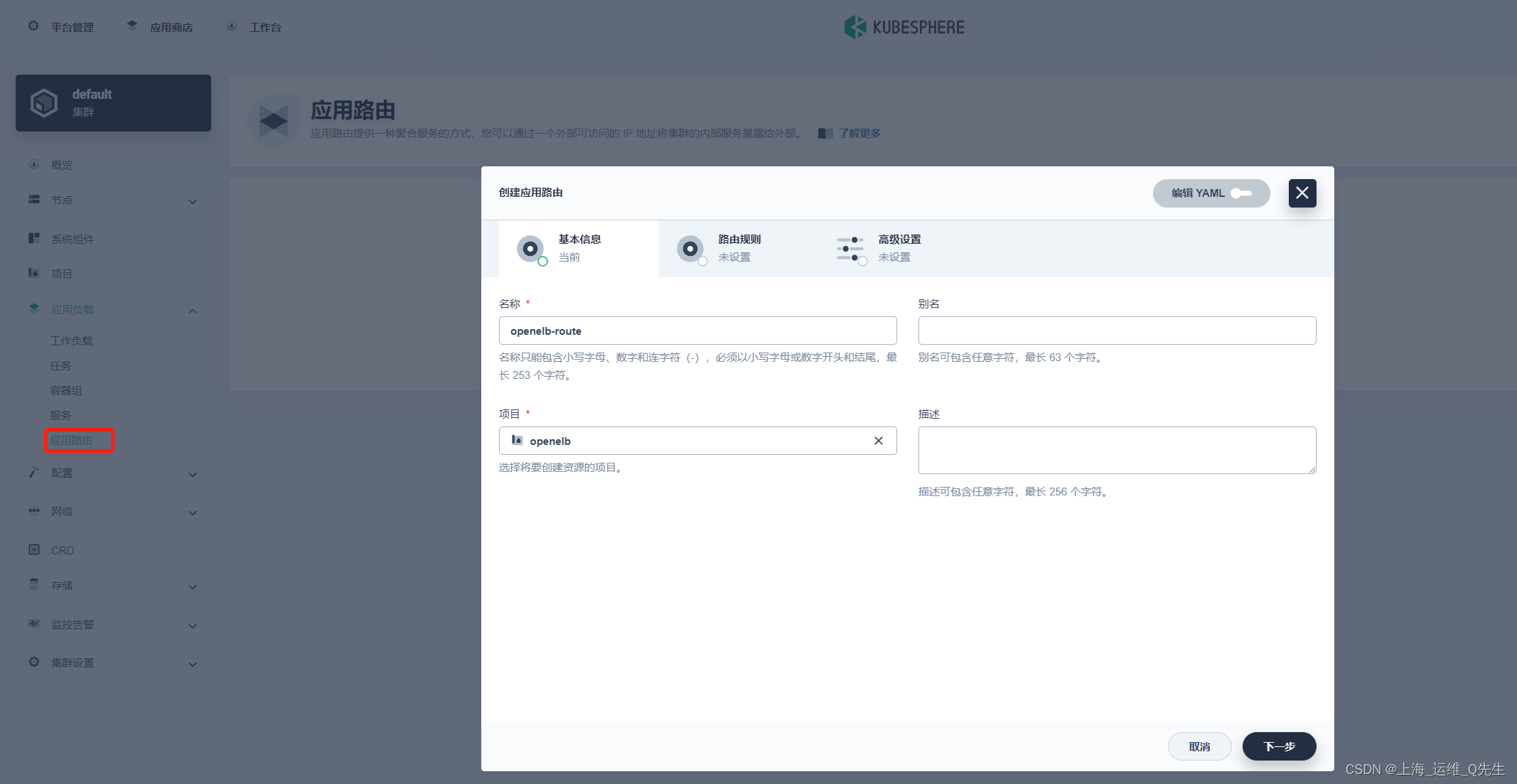
Task: Click the 取消 button
Action: 1199,746
